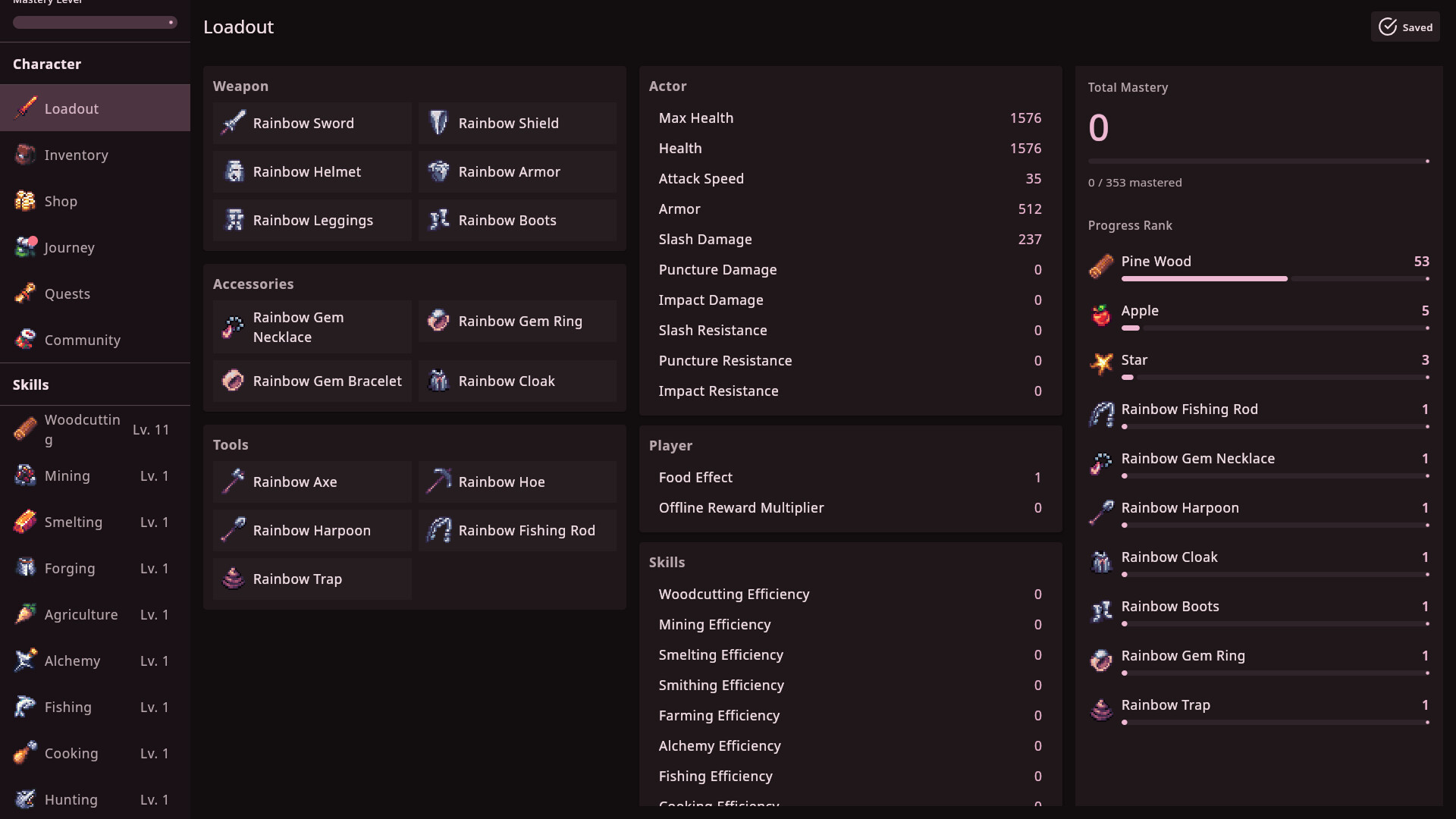This screenshot has height=819, width=1456.
Task: Select the Rainbow Fishing Rod tool
Action: (x=517, y=530)
